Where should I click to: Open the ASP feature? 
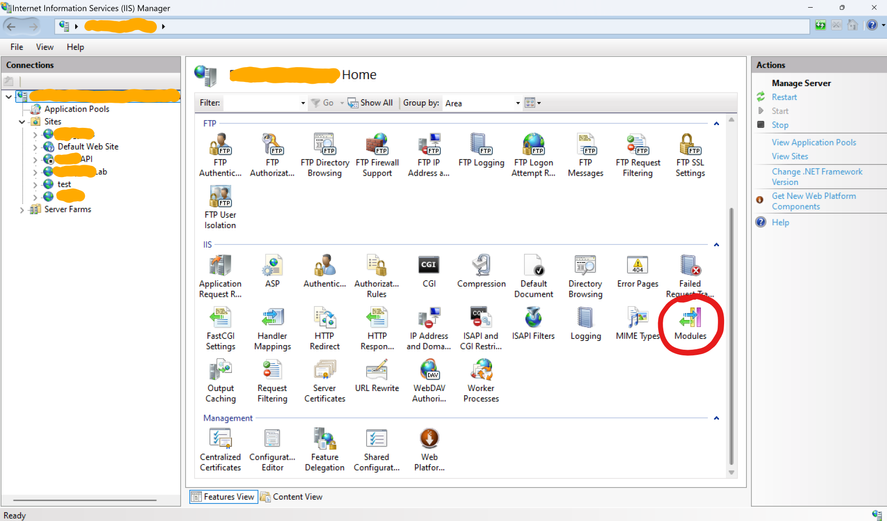pos(272,271)
